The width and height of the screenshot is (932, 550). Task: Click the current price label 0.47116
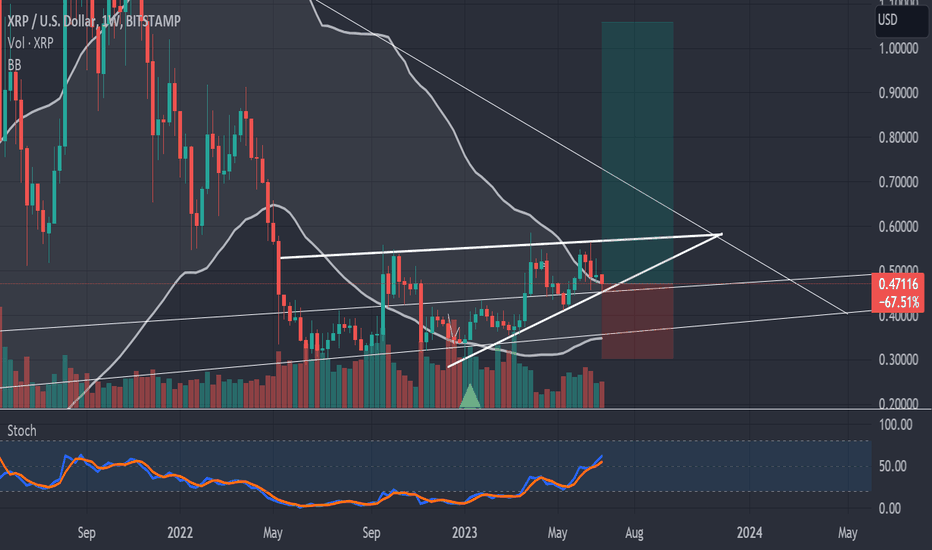tap(898, 284)
